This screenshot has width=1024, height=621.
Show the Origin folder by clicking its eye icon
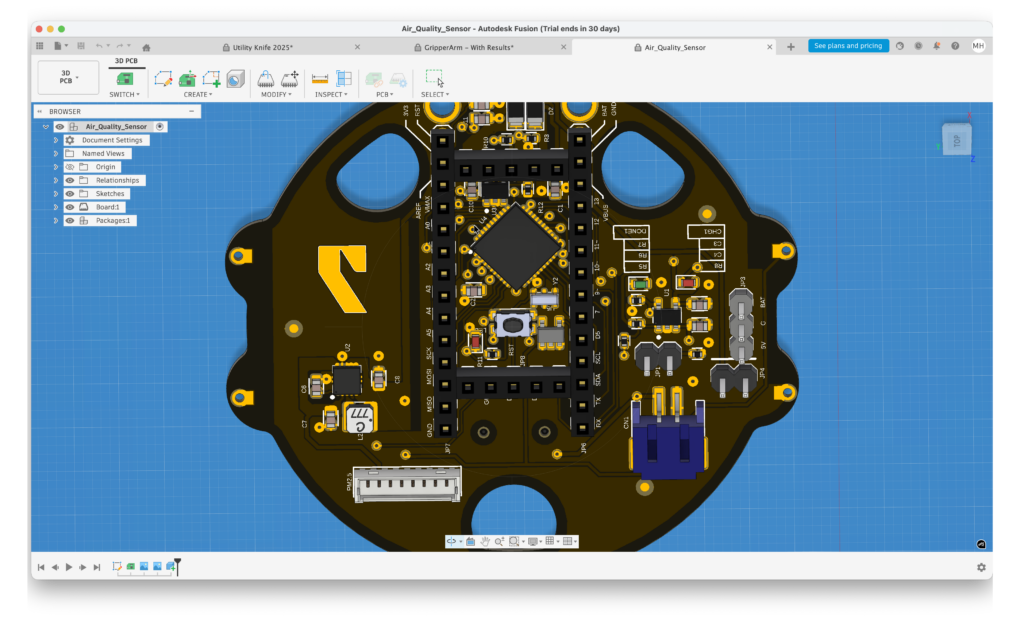pos(71,167)
